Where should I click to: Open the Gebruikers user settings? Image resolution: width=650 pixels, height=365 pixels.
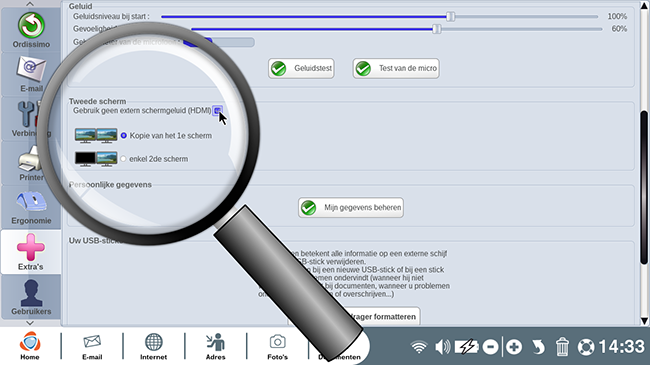[31, 297]
